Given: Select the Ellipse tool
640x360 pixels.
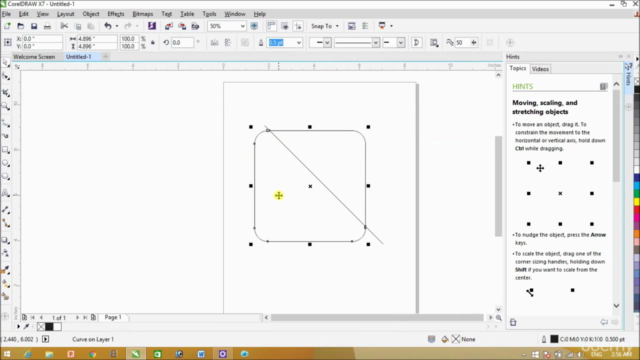Looking at the screenshot, I should click(6, 163).
